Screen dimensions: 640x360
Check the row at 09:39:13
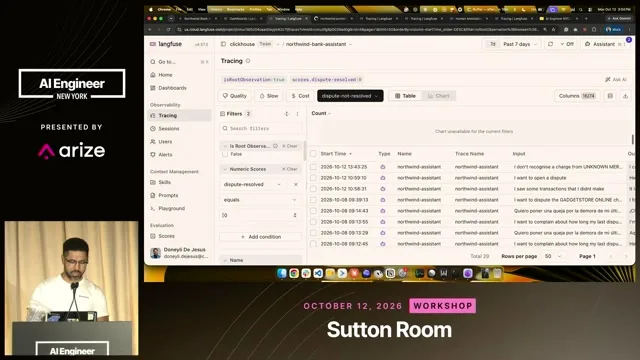pyautogui.click(x=313, y=200)
